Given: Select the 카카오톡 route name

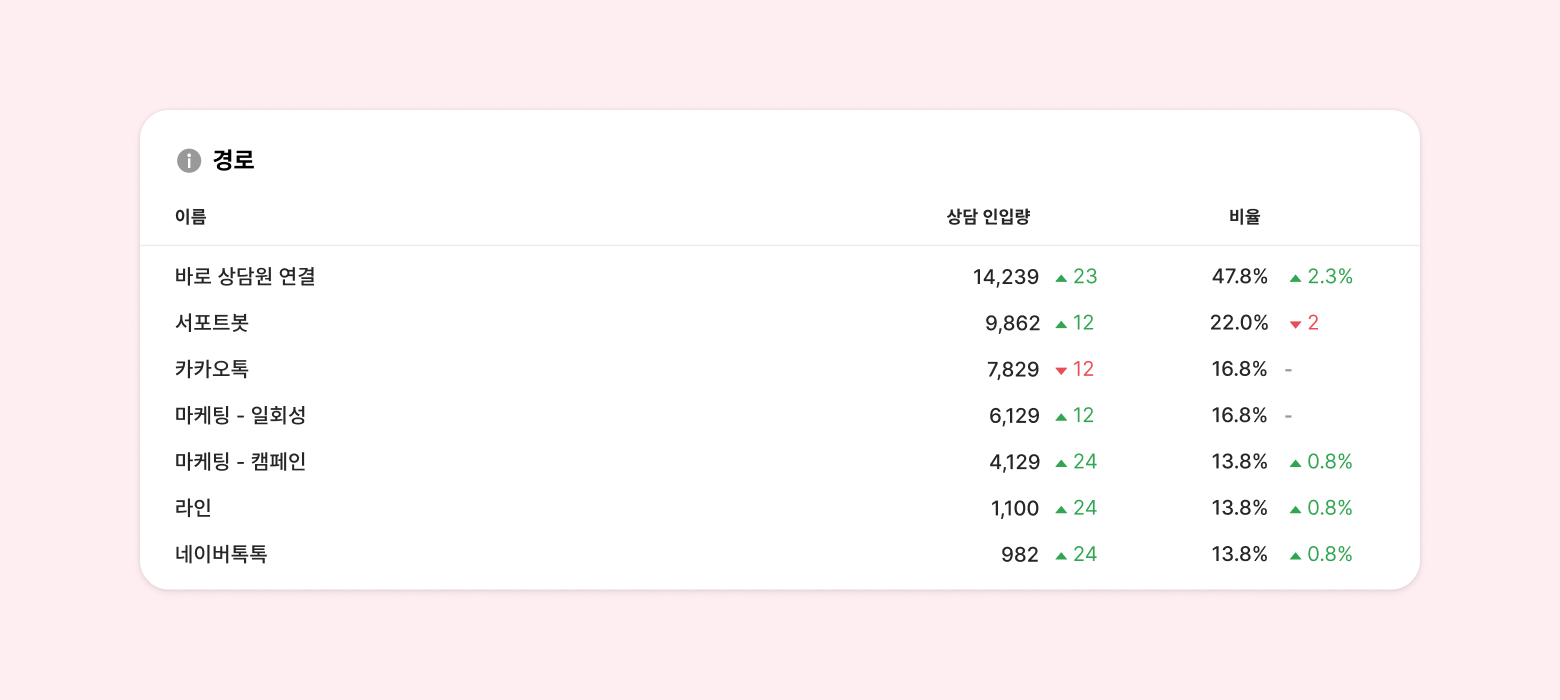Looking at the screenshot, I should [x=211, y=369].
